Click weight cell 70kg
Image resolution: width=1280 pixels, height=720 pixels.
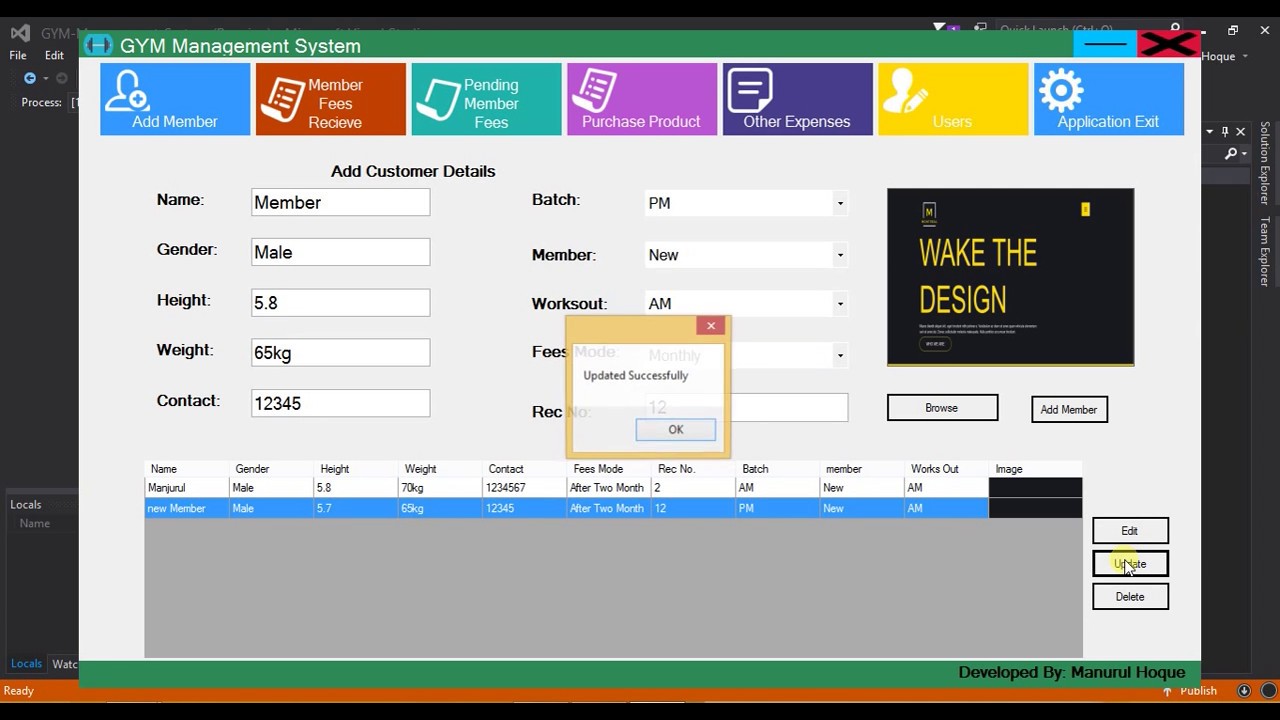pyautogui.click(x=440, y=488)
